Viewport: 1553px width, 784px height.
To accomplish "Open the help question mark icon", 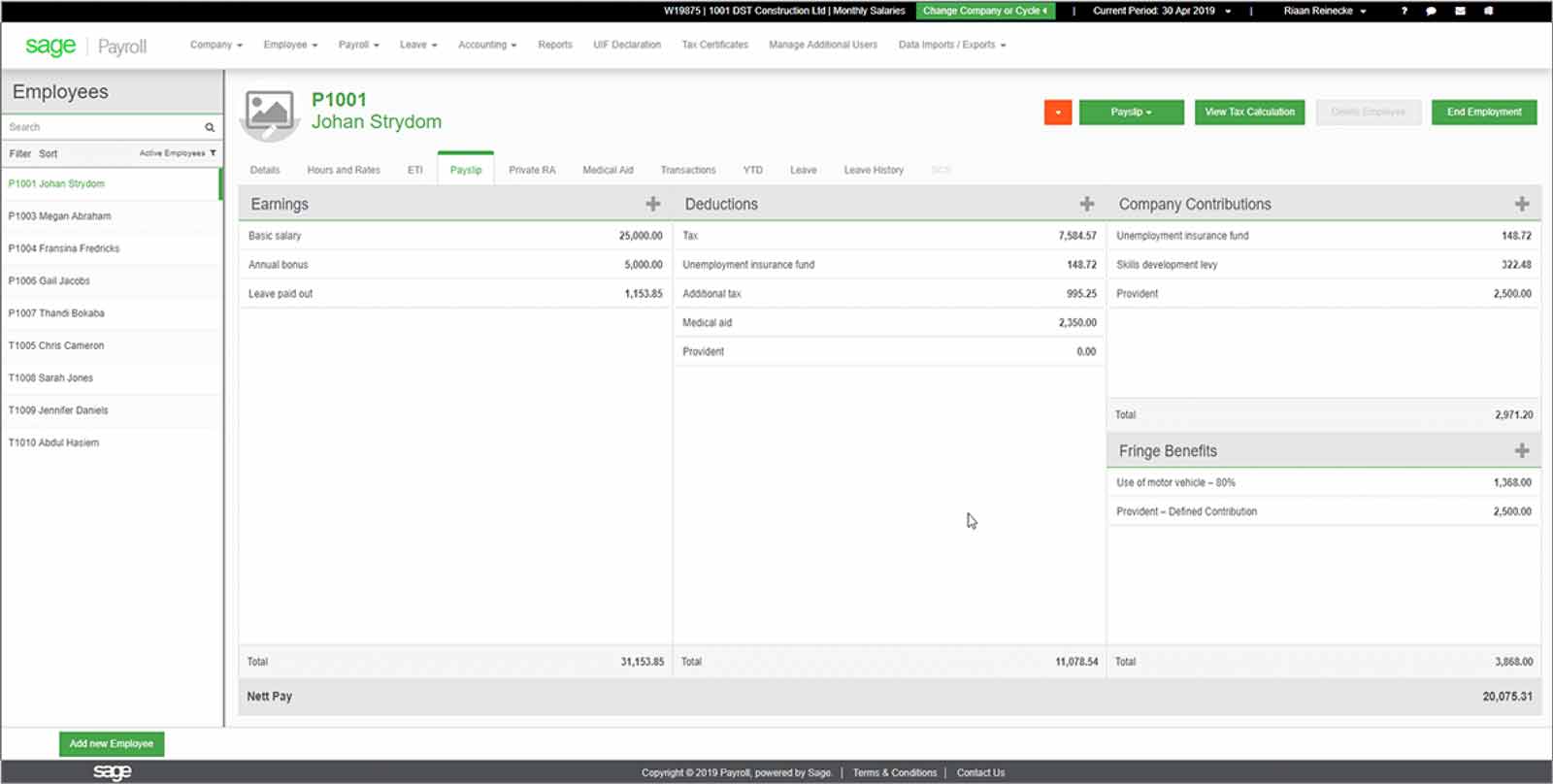I will coord(1404,11).
